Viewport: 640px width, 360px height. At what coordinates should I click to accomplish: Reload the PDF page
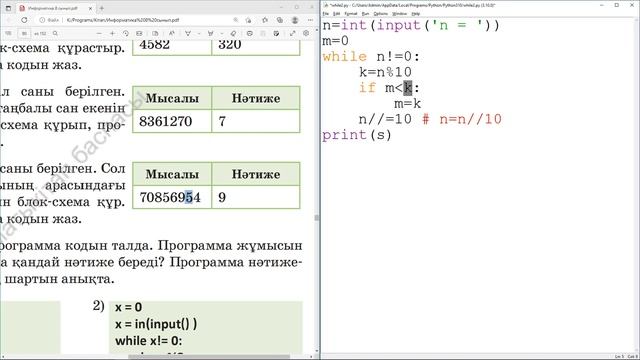pos(24,20)
